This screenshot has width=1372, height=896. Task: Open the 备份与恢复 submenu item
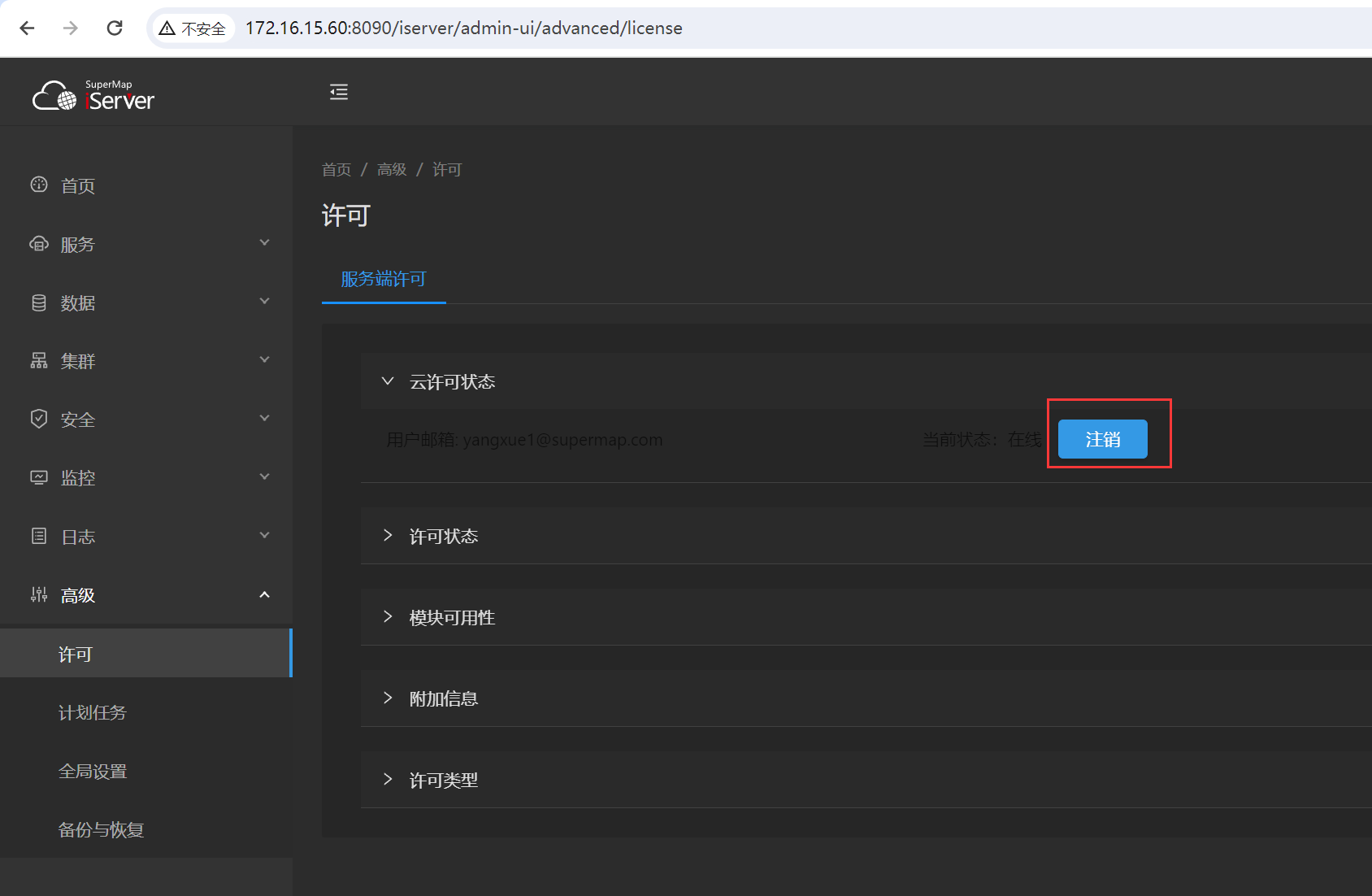(x=146, y=829)
